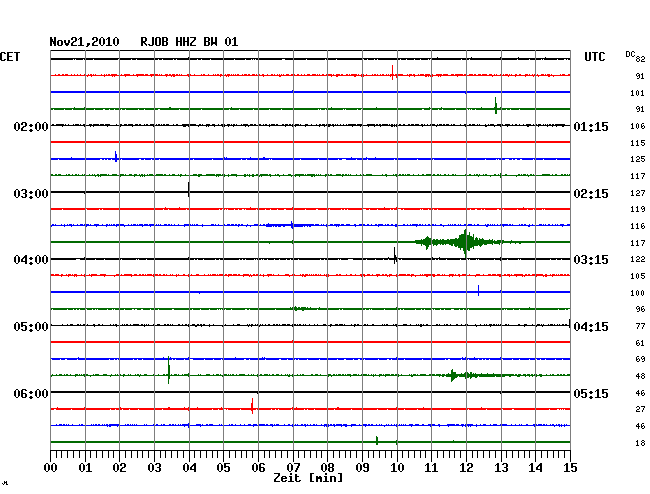Select DC value 122

tap(638, 259)
